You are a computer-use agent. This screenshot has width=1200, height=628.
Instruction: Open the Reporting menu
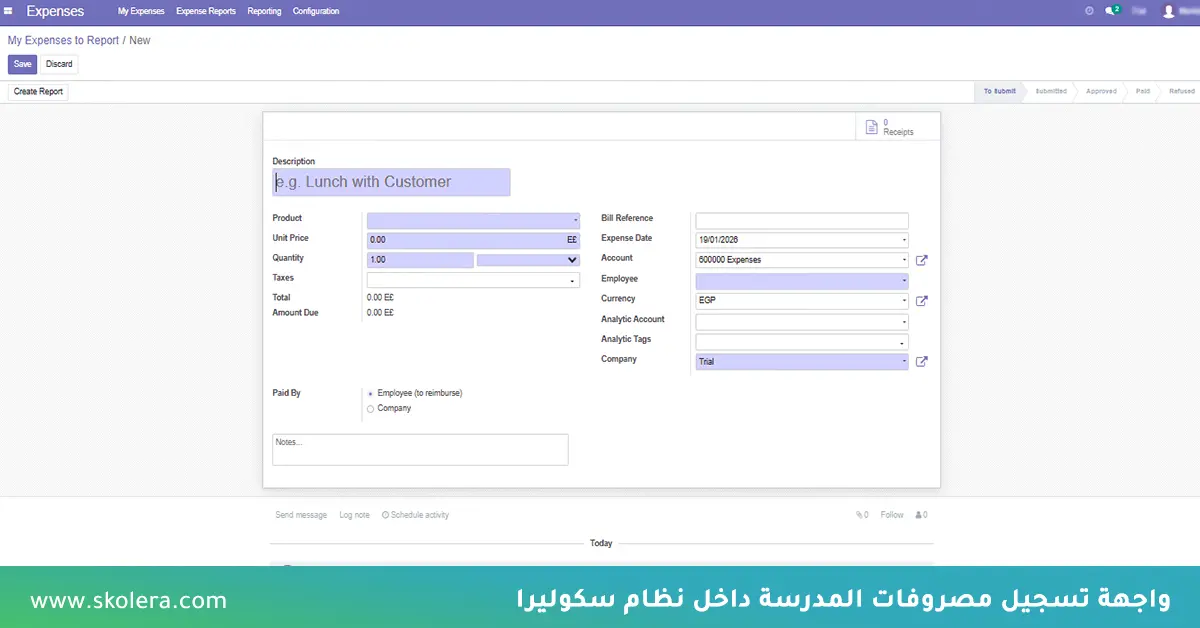(x=264, y=11)
